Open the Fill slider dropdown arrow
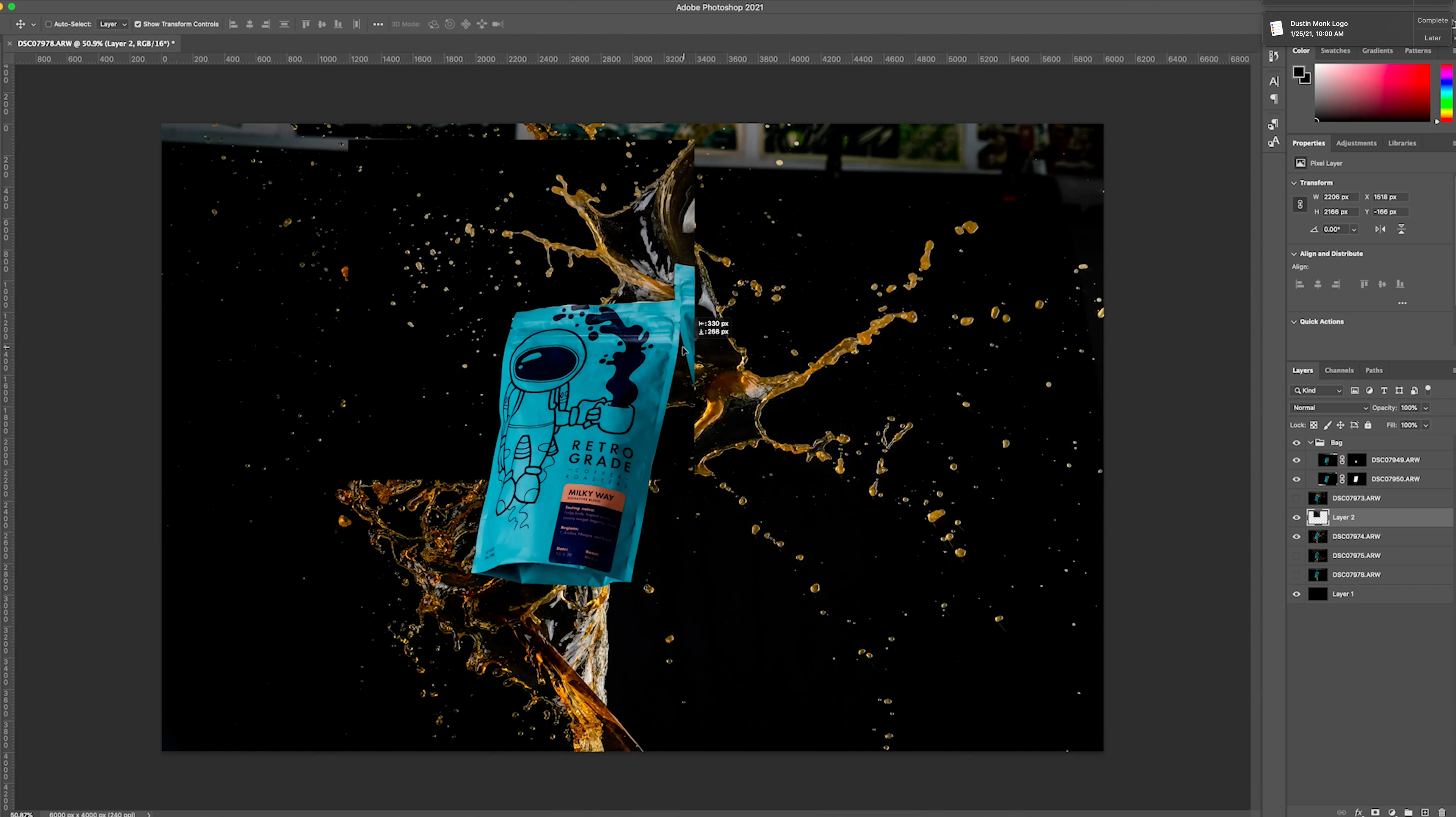This screenshot has width=1456, height=817. [1426, 425]
